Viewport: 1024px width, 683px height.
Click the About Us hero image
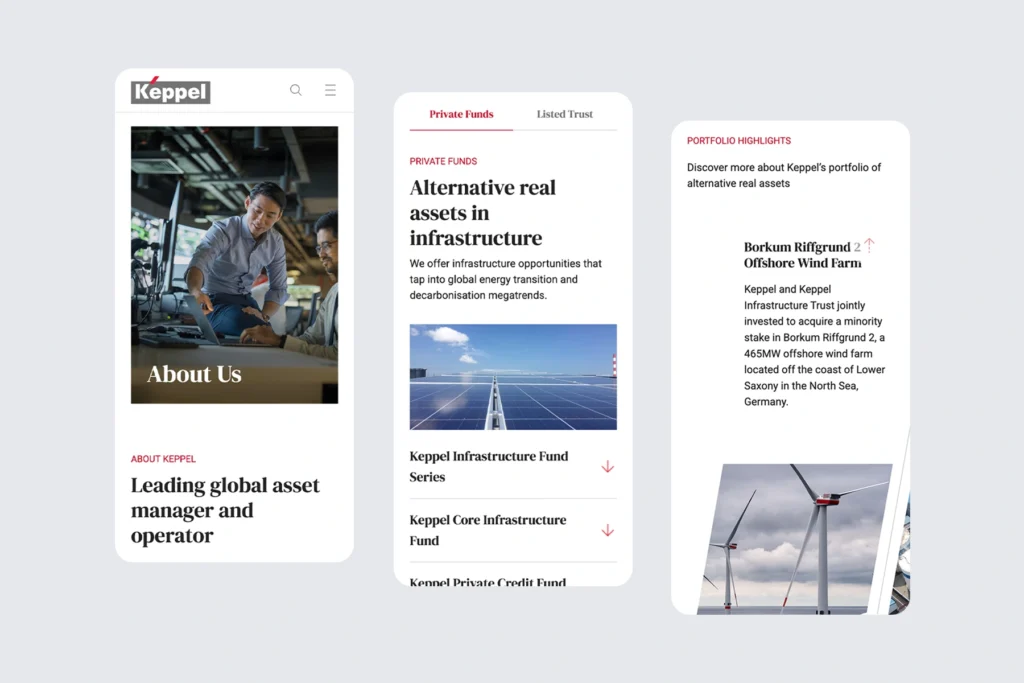pos(234,264)
